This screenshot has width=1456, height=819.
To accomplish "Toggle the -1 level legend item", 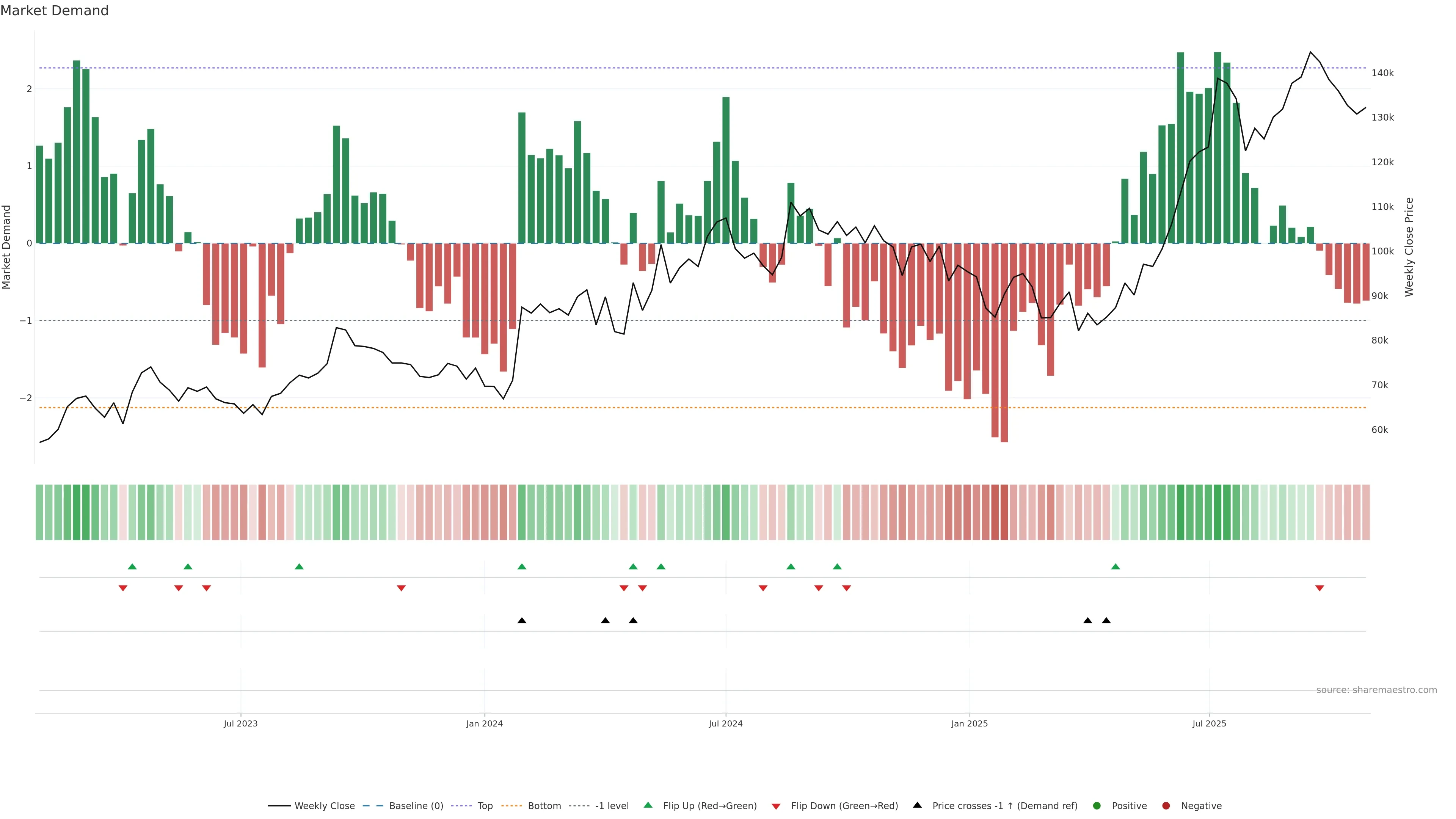I will [x=612, y=806].
